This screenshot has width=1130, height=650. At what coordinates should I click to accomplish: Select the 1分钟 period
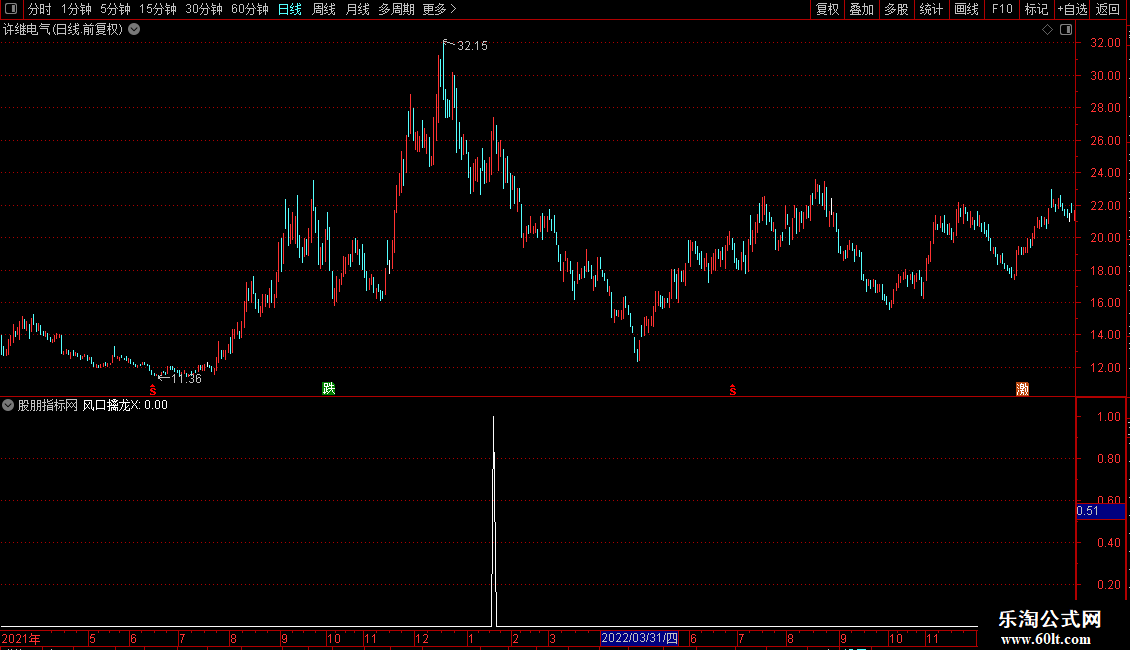[x=76, y=9]
